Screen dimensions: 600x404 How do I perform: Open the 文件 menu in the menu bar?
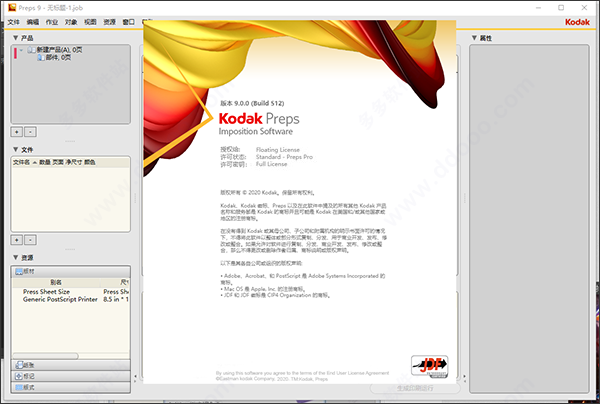13,22
